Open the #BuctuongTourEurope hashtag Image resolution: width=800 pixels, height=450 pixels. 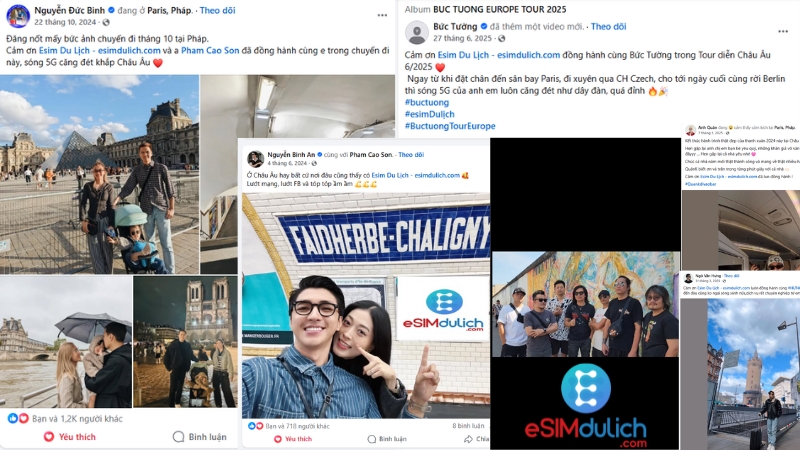click(450, 126)
